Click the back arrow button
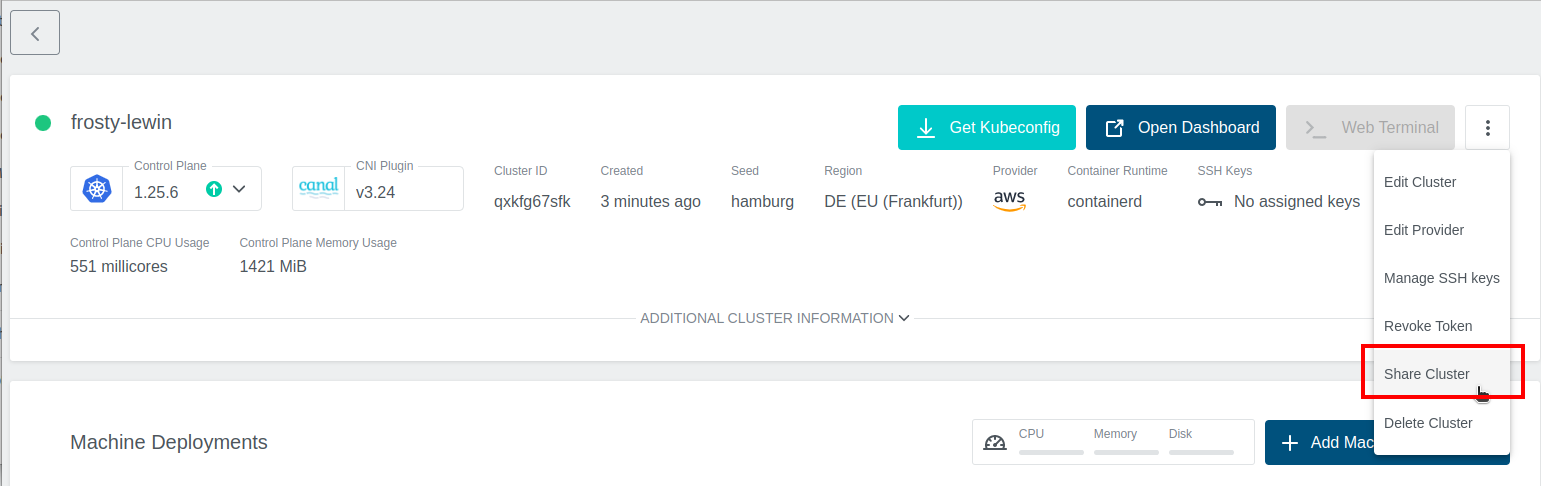The width and height of the screenshot is (1541, 486). coord(35,33)
